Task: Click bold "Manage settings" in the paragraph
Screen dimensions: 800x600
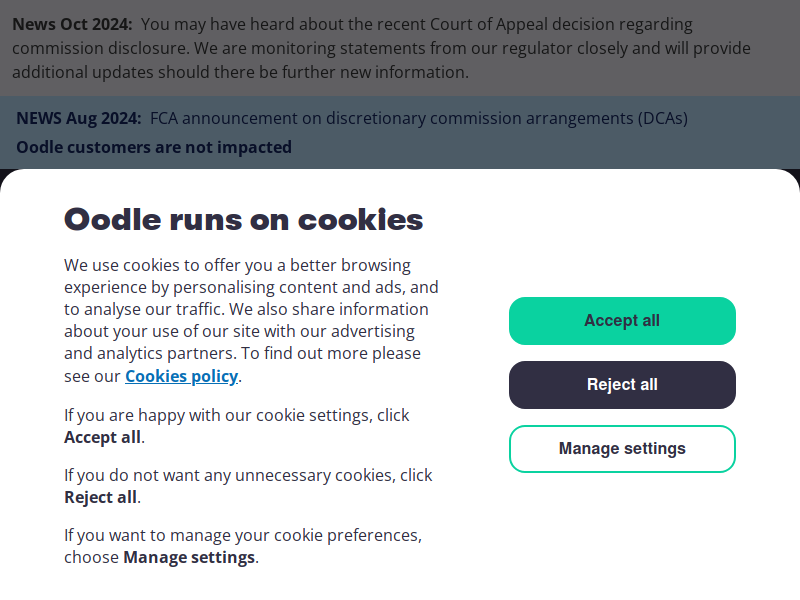Action: (189, 558)
